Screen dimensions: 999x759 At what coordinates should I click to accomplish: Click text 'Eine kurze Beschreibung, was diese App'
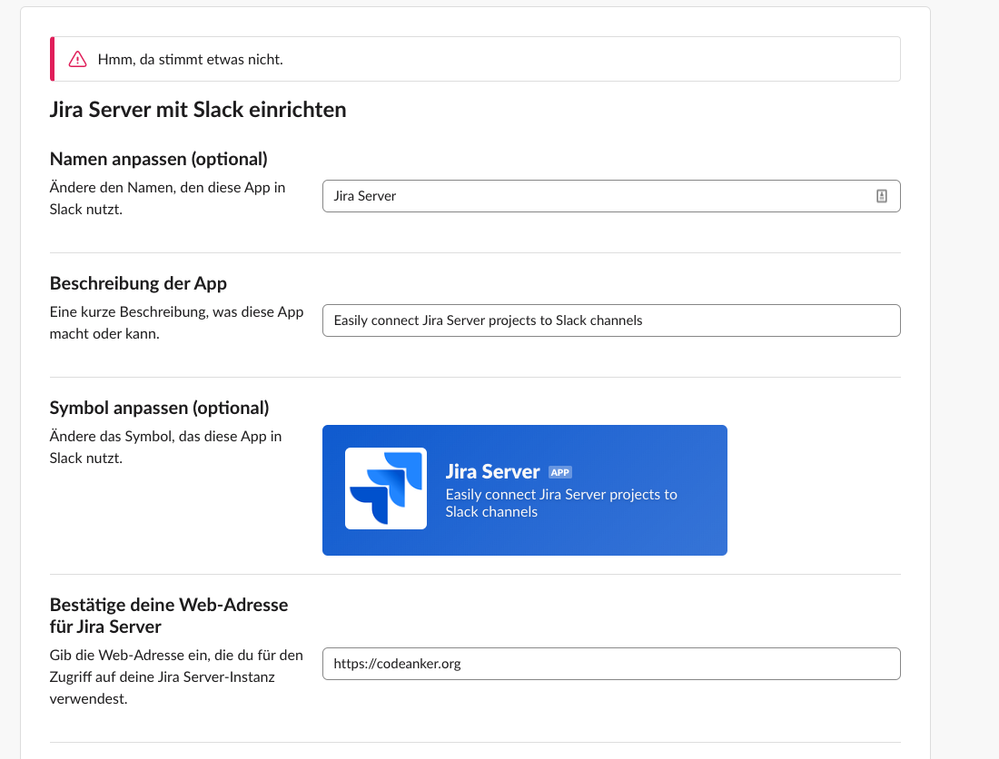coord(176,312)
